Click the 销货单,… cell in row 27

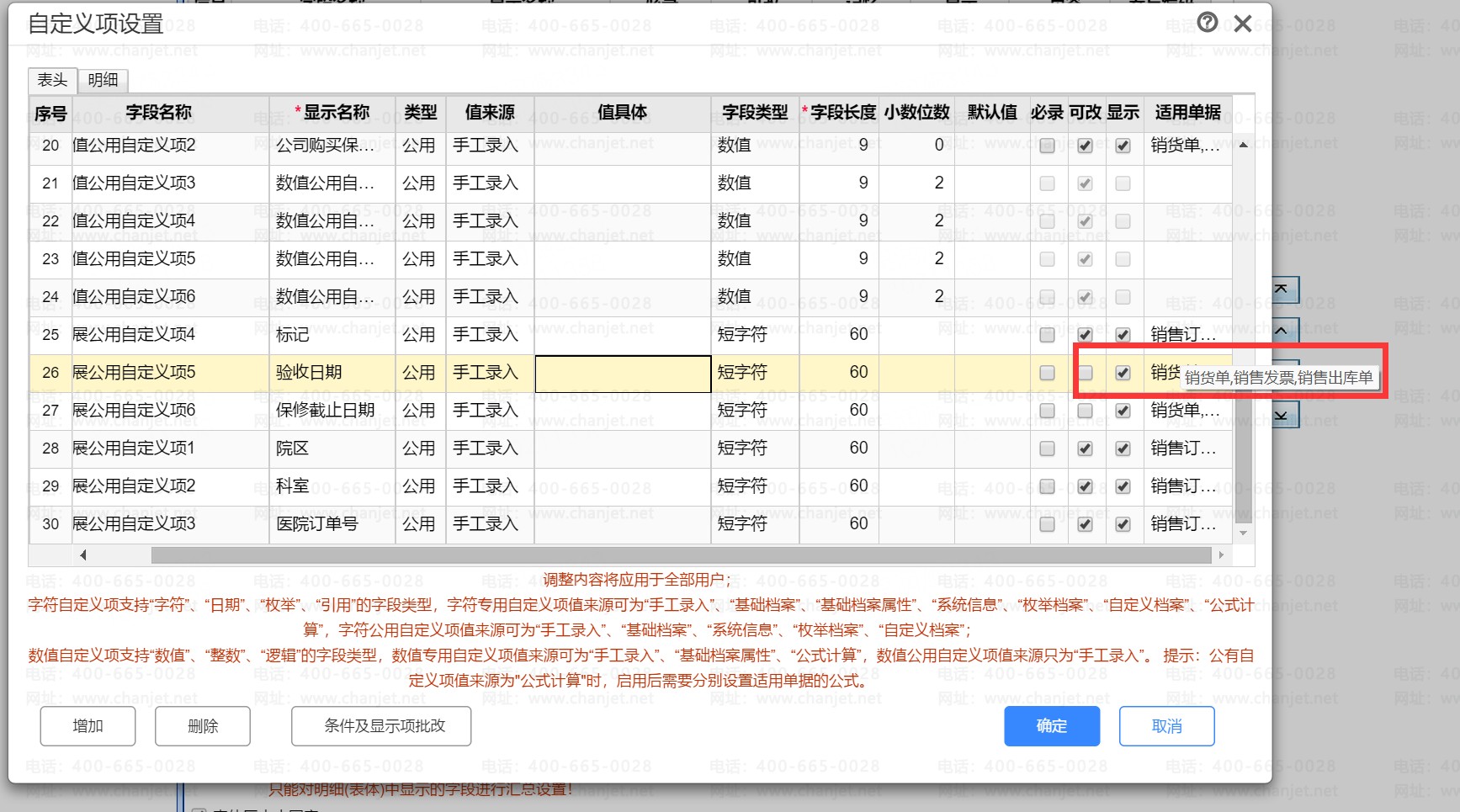tap(1187, 411)
